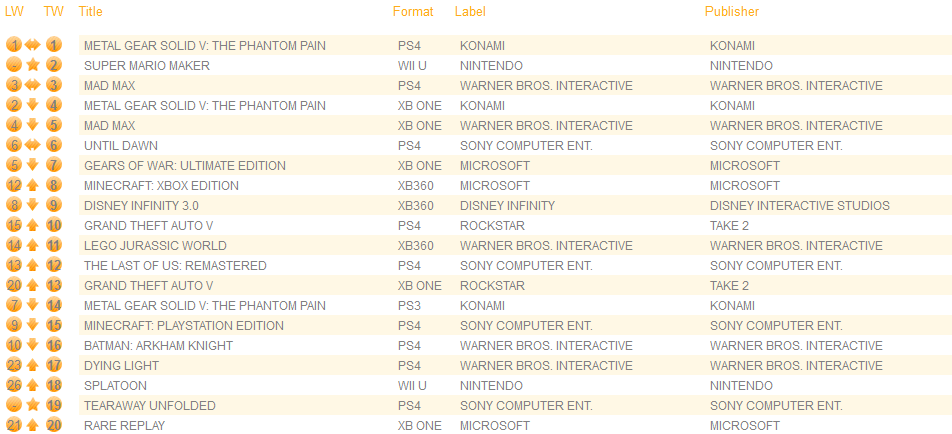The image size is (952, 434).
Task: Click the orange number 1 this-week badge
Action: 54,46
